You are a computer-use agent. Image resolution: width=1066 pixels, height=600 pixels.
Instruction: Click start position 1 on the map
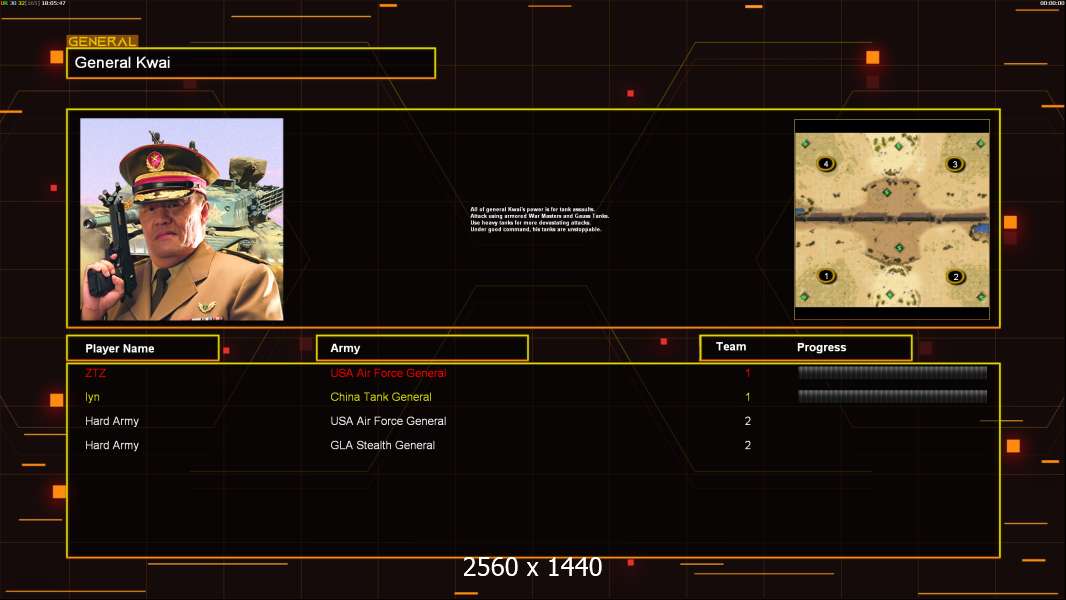click(826, 276)
